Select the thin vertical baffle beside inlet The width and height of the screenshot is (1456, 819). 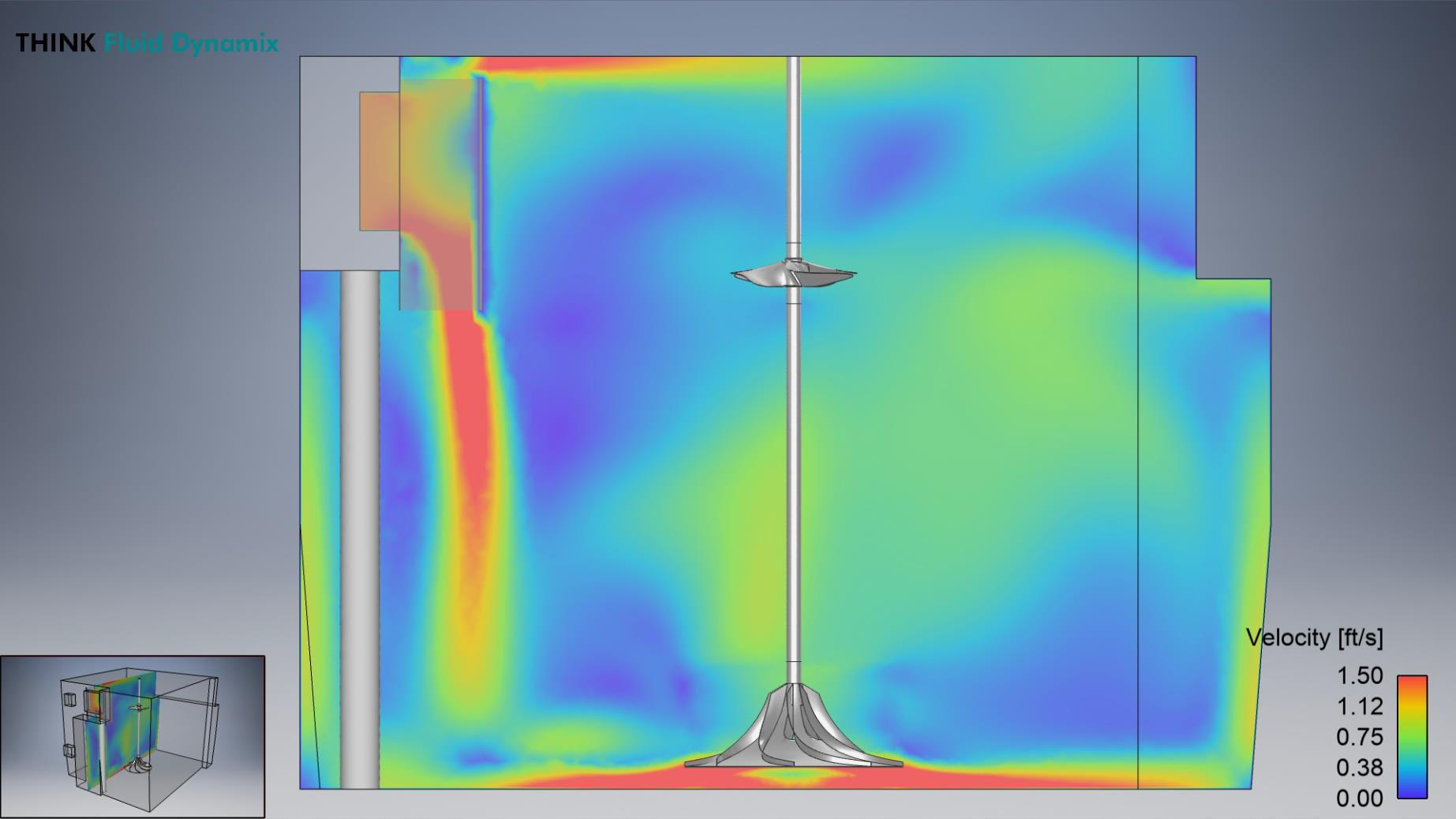click(x=481, y=193)
